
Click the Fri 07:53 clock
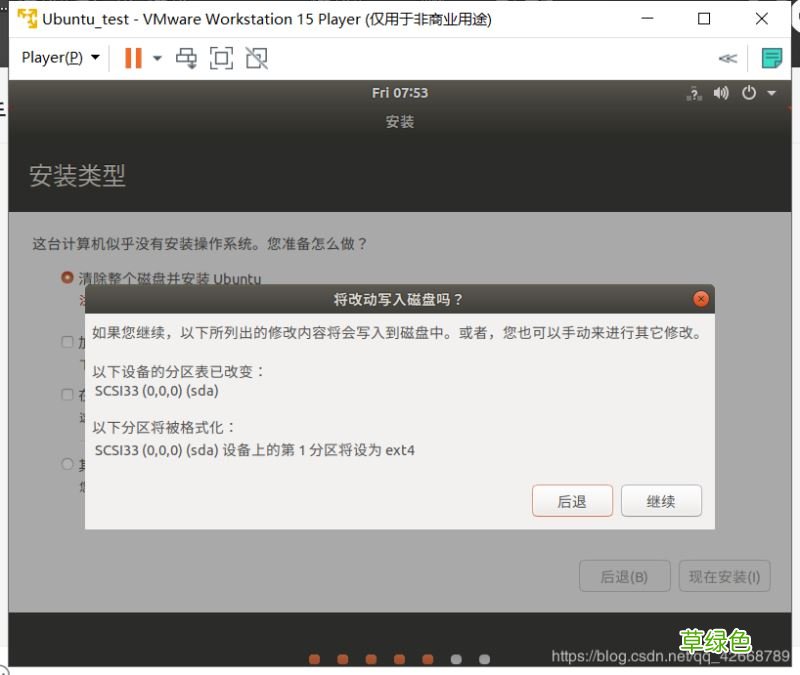(399, 93)
